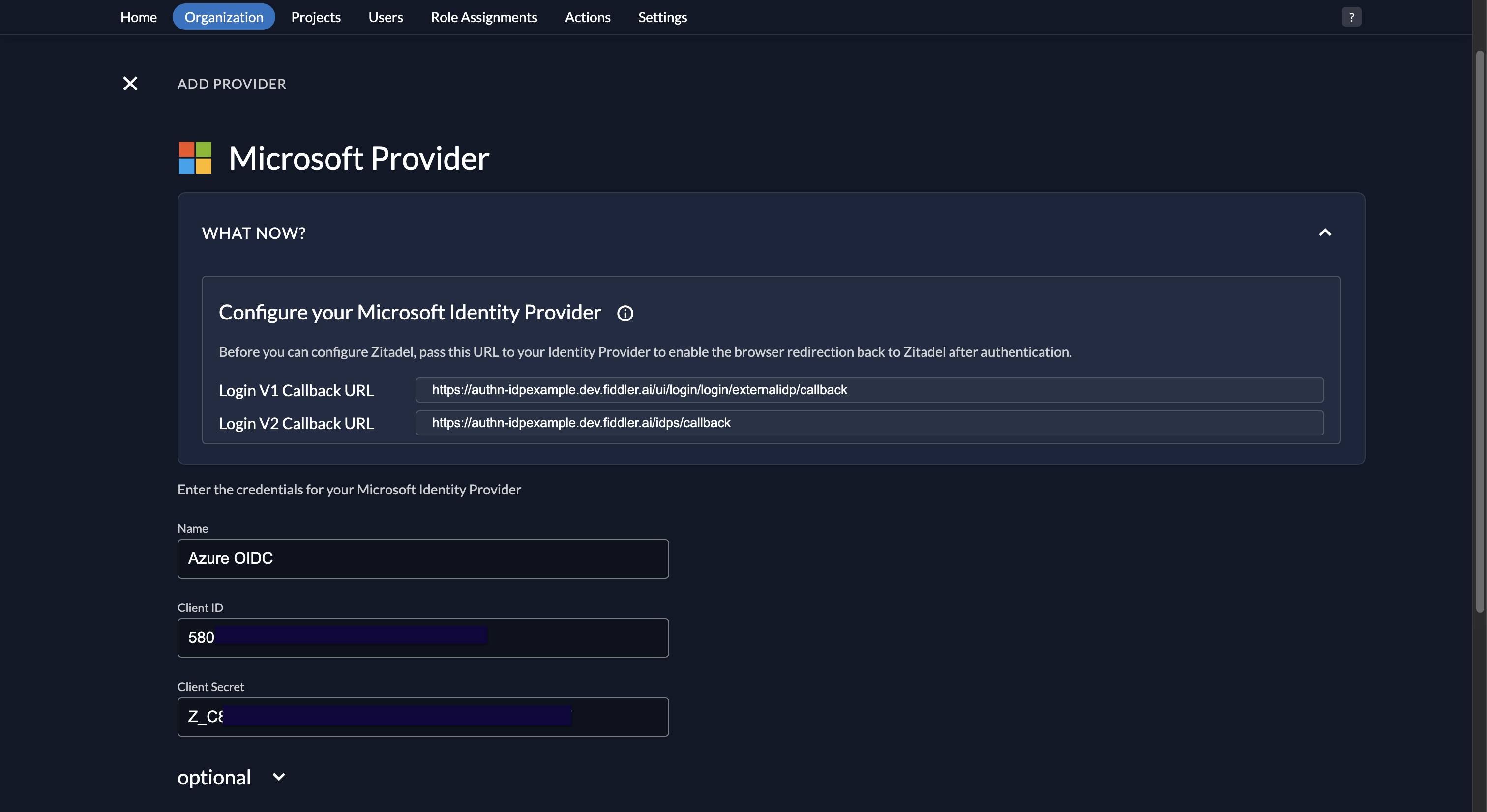Go to the Home tab
Viewport: 1487px width, 812px height.
coord(139,17)
